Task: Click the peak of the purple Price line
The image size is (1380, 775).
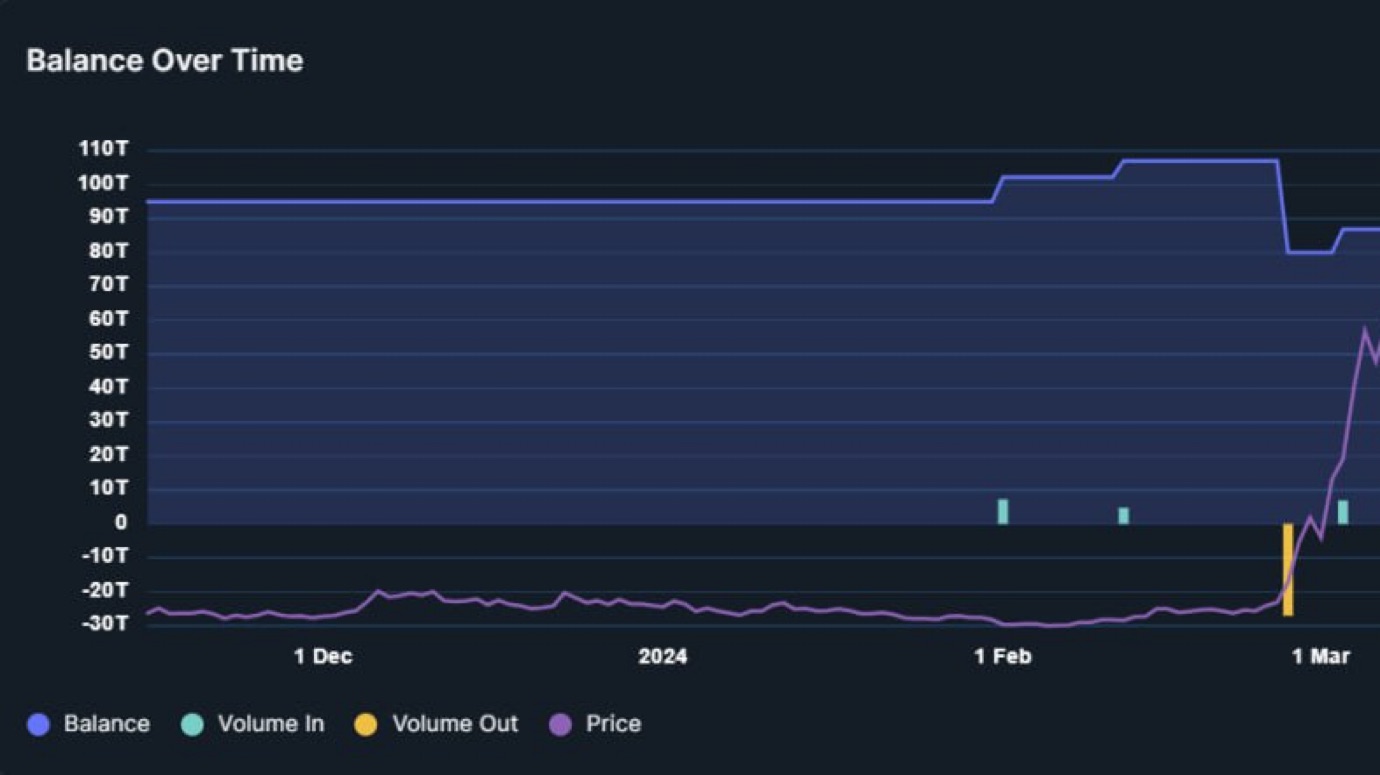Action: pos(1365,330)
